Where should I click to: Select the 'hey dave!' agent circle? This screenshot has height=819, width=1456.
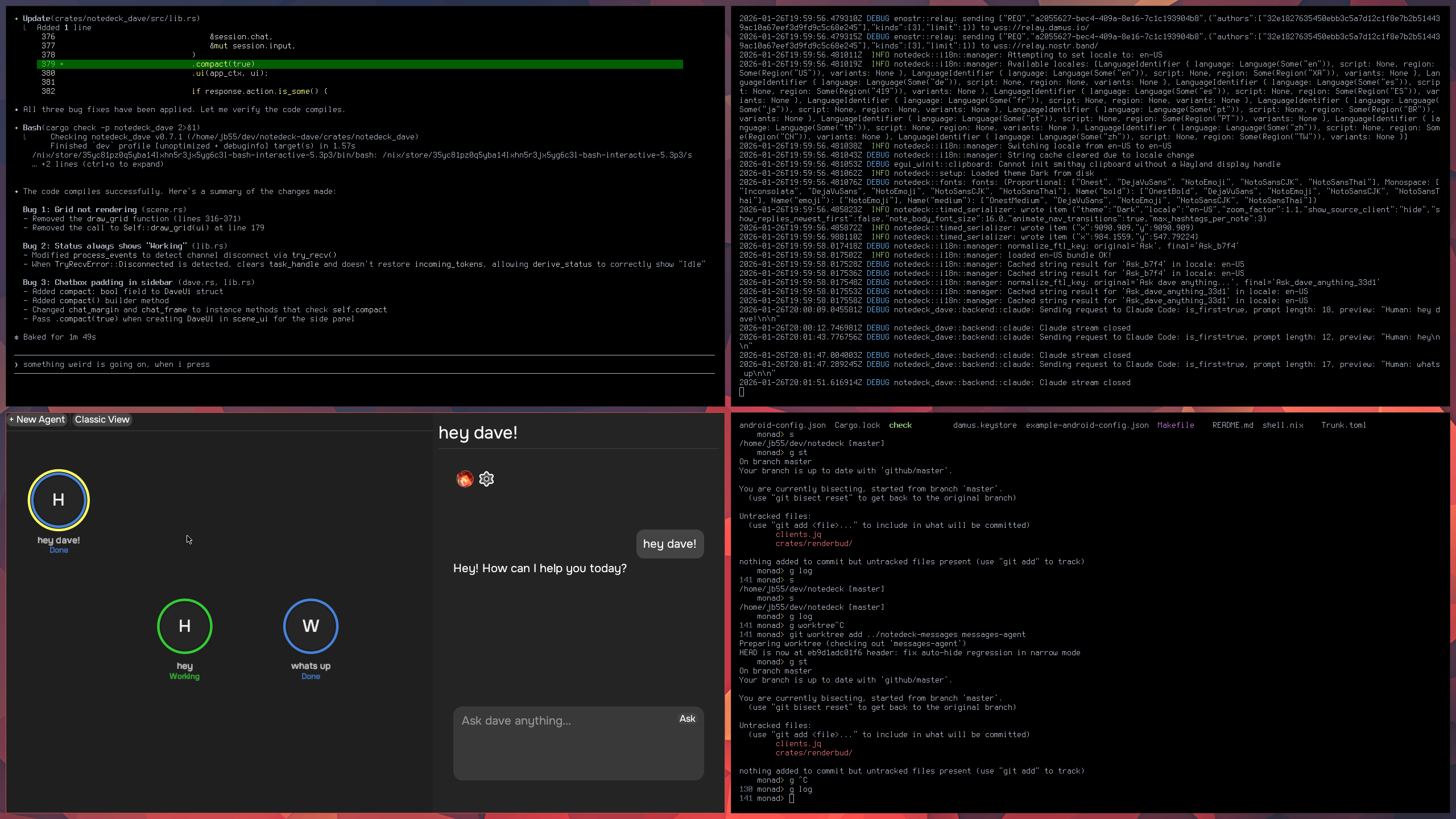point(59,500)
